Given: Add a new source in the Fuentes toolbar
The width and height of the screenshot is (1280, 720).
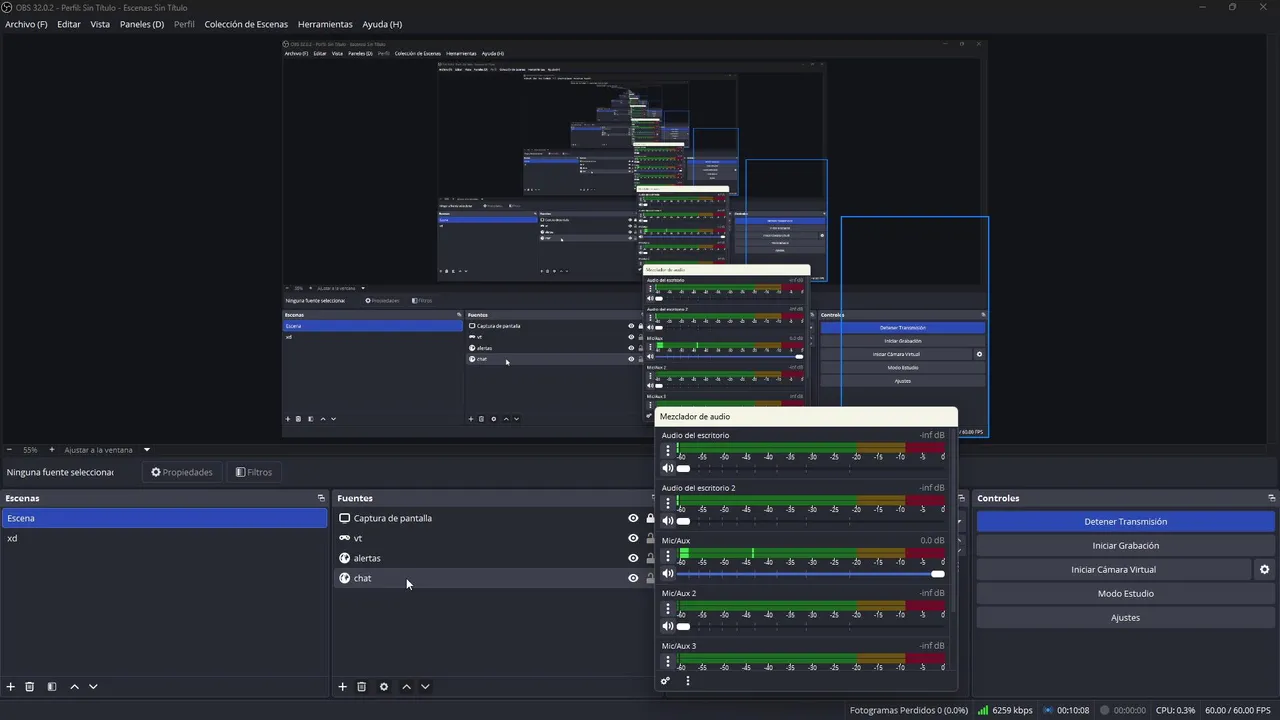Looking at the screenshot, I should tap(342, 687).
